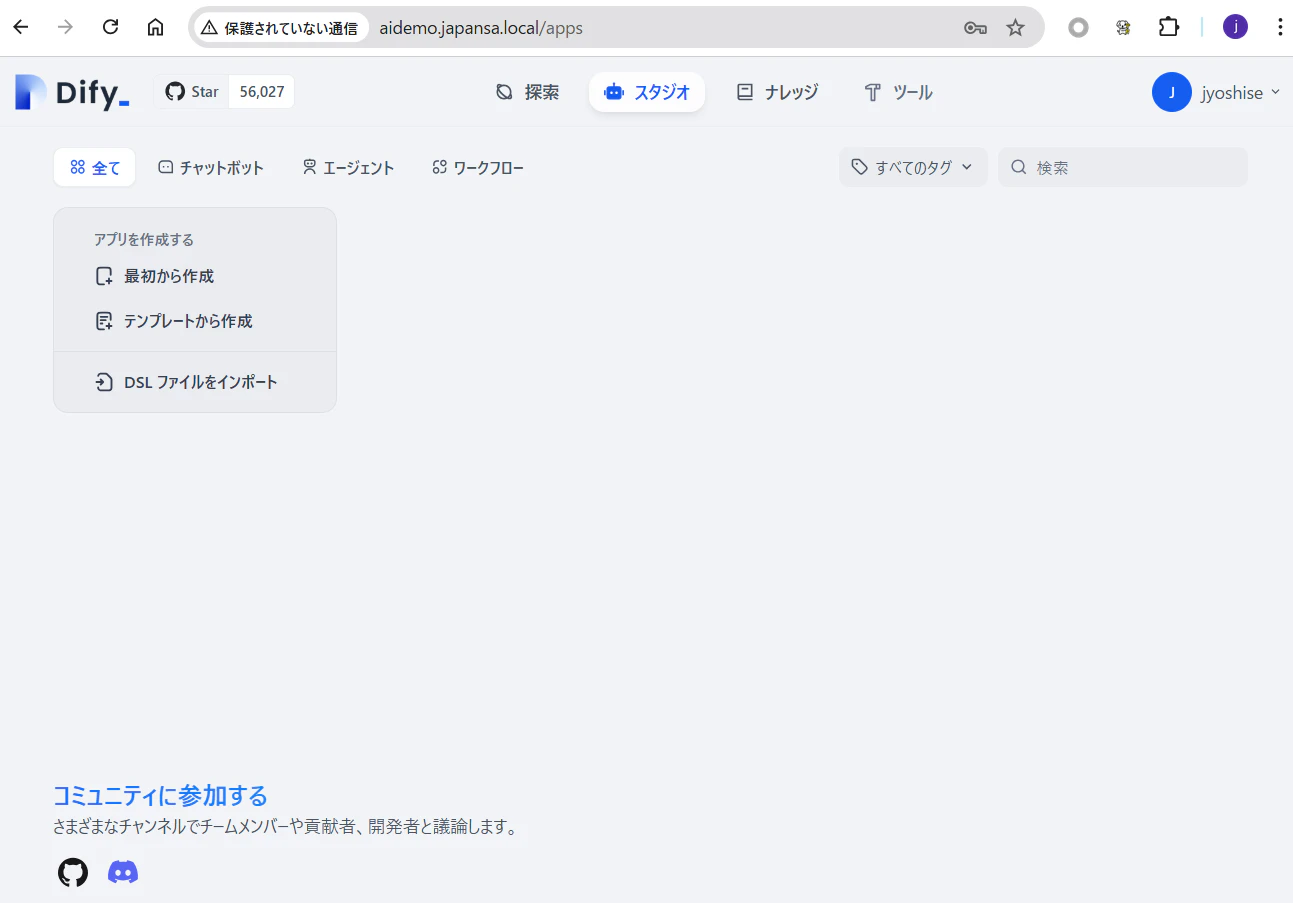Expand the jyoshise account menu

click(1240, 93)
